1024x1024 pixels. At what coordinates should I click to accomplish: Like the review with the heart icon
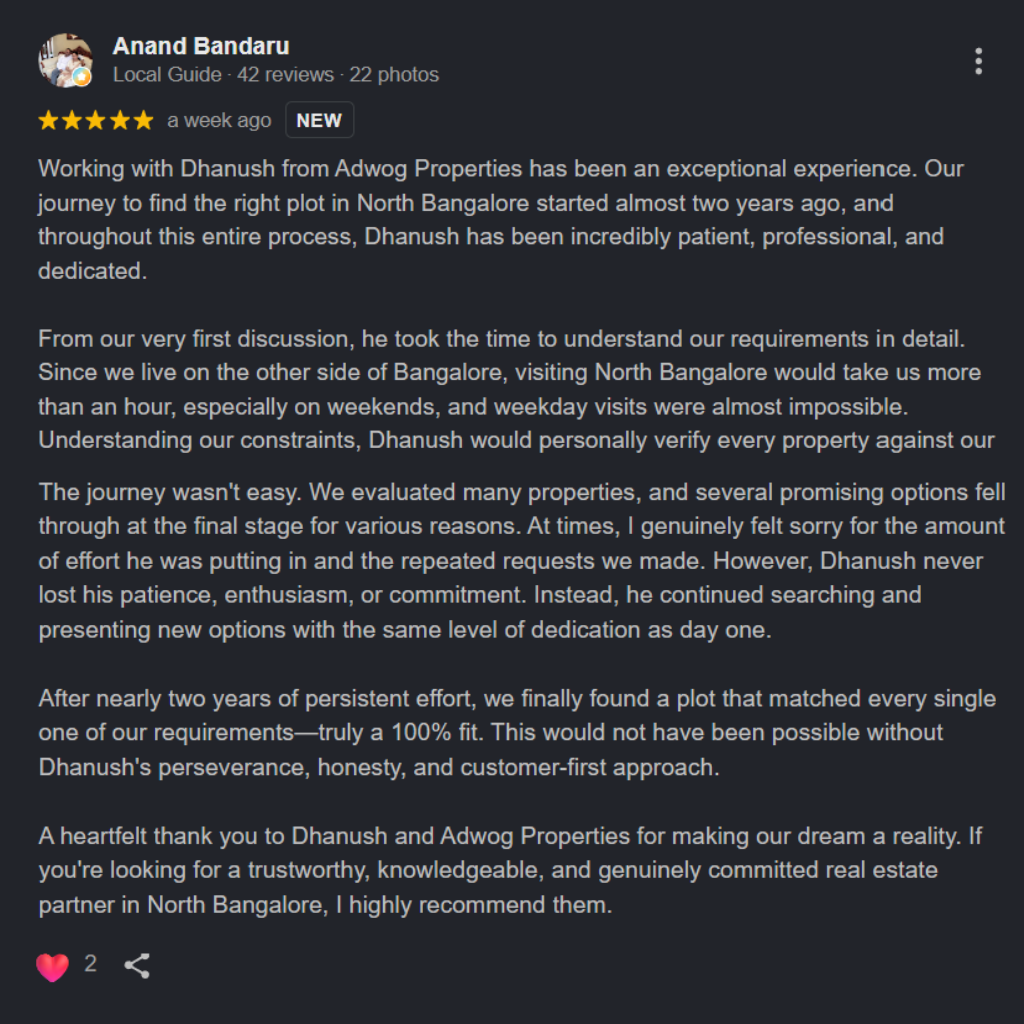(x=52, y=967)
